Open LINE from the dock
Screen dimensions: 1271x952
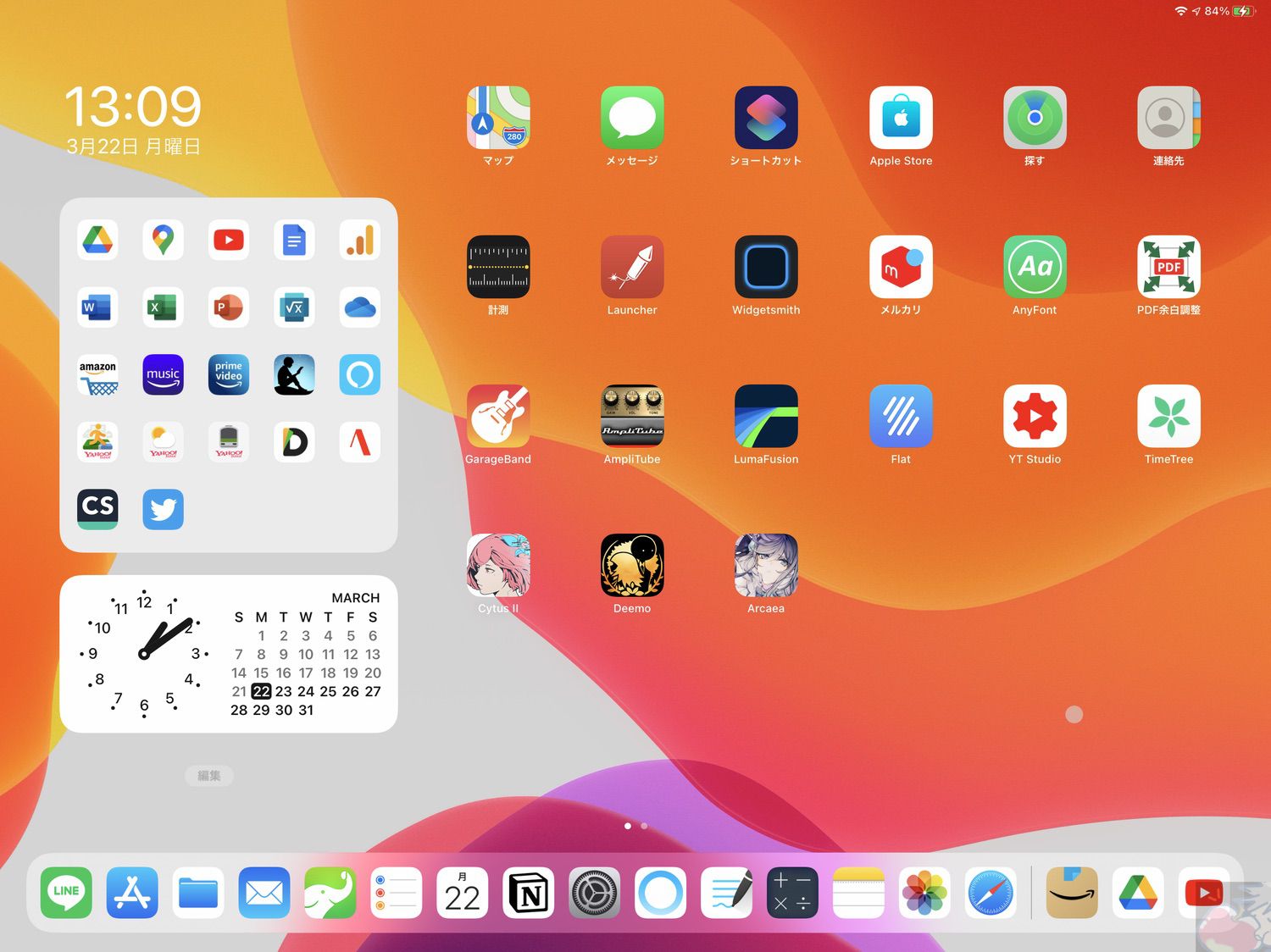pyautogui.click(x=66, y=893)
